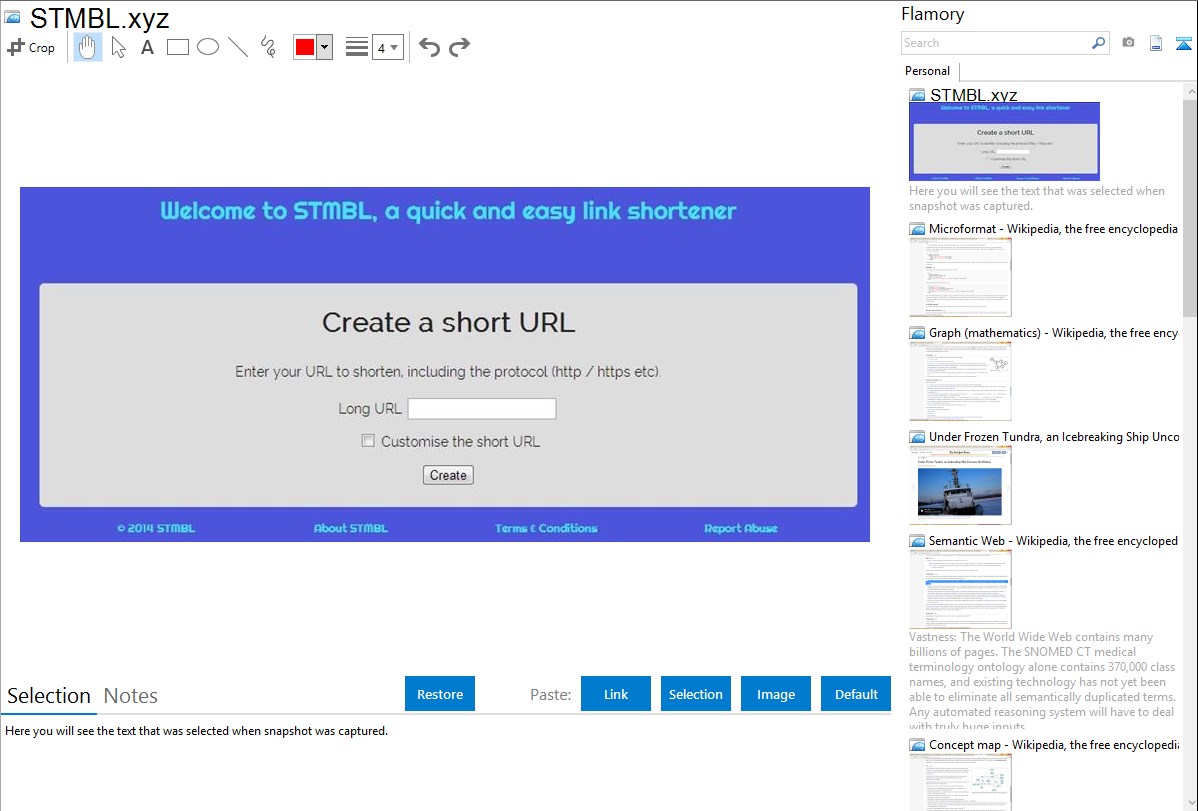This screenshot has width=1198, height=811.
Task: Open the Semantic Web snapshot thumbnail
Action: click(960, 589)
